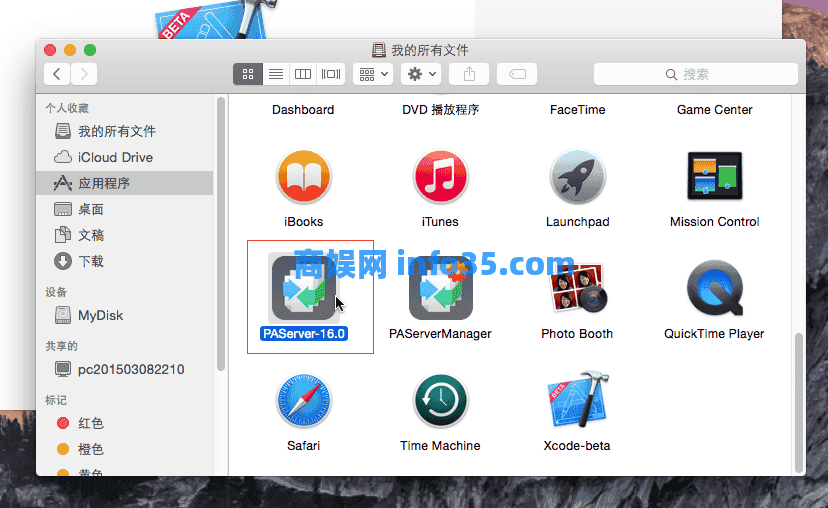Click the Launchpad label text
828x508 pixels.
tap(577, 222)
